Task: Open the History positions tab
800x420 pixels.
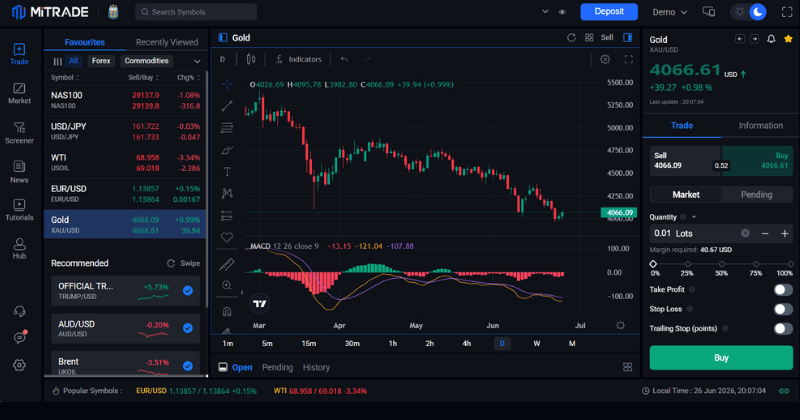Action: pos(316,367)
